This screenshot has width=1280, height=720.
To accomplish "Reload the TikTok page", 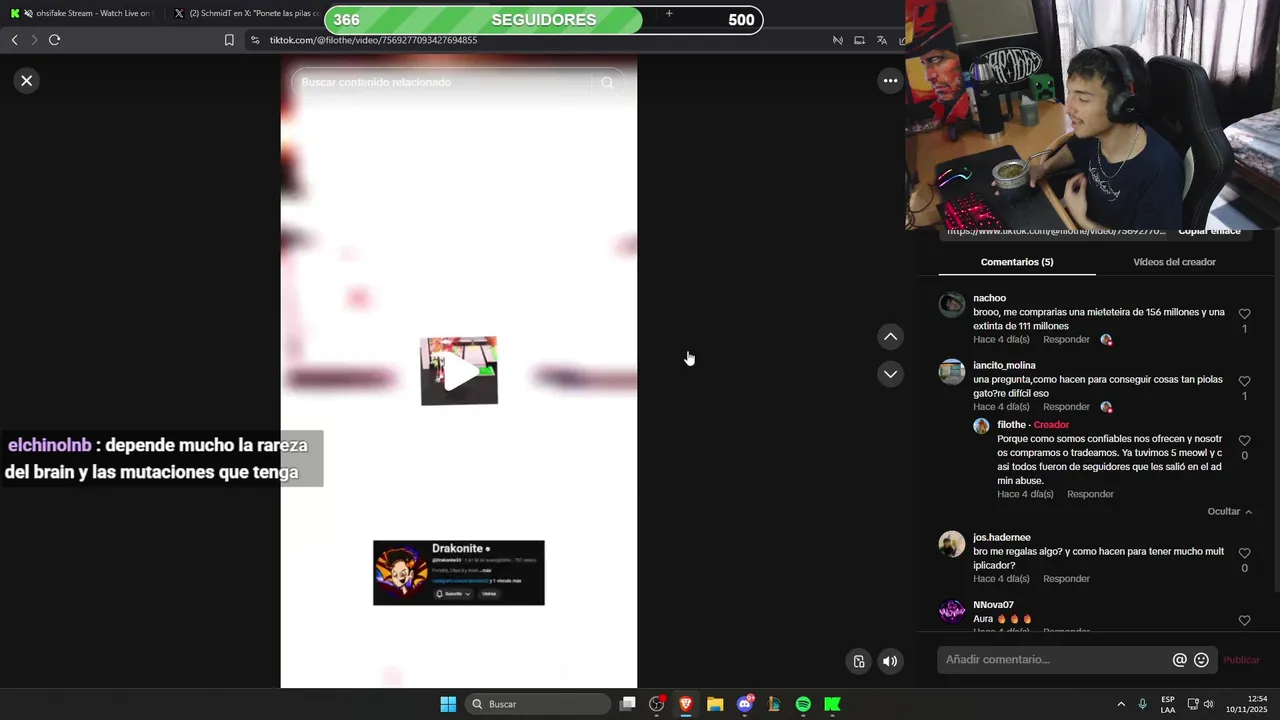I will 55,40.
